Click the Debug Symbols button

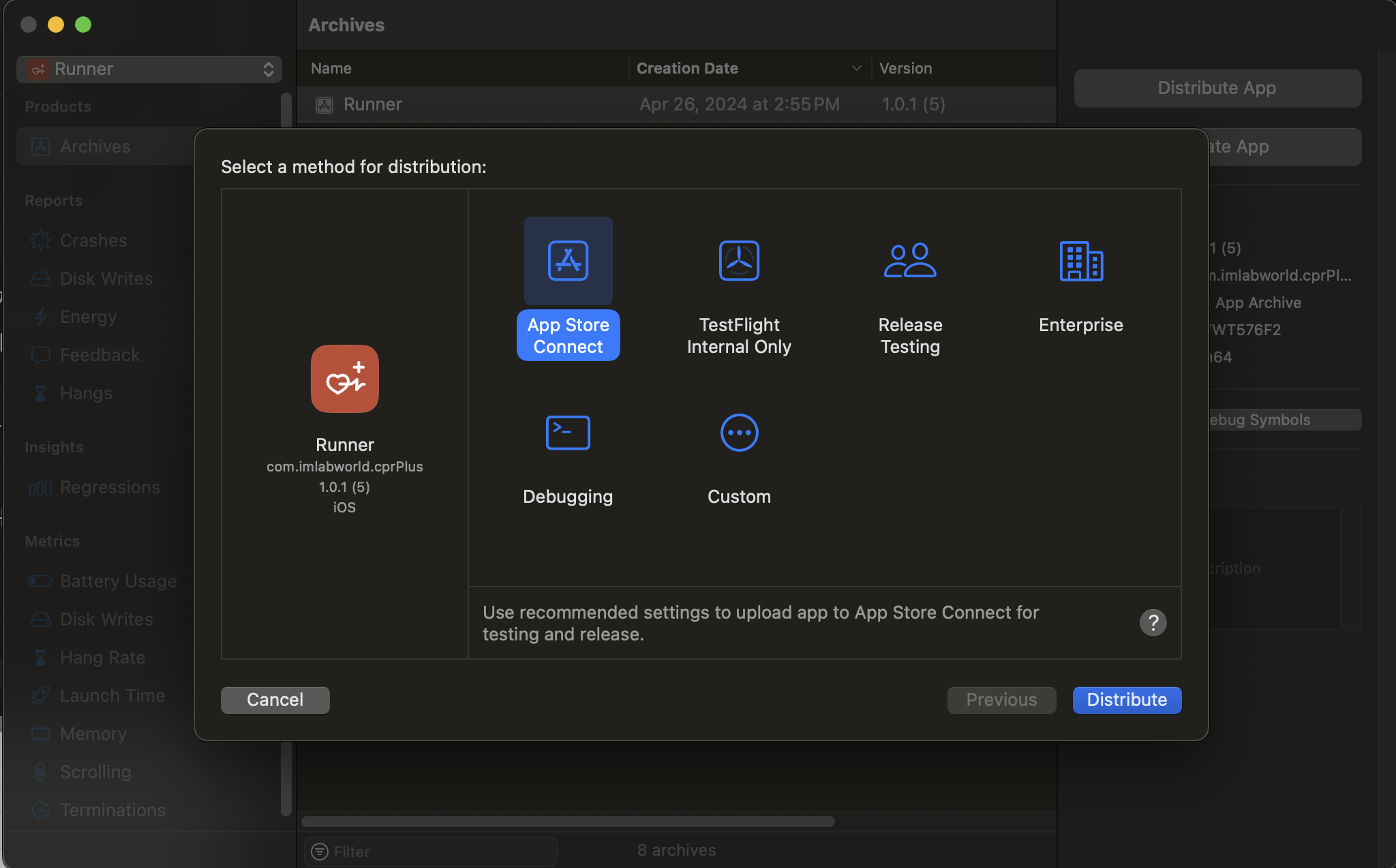tap(1285, 420)
